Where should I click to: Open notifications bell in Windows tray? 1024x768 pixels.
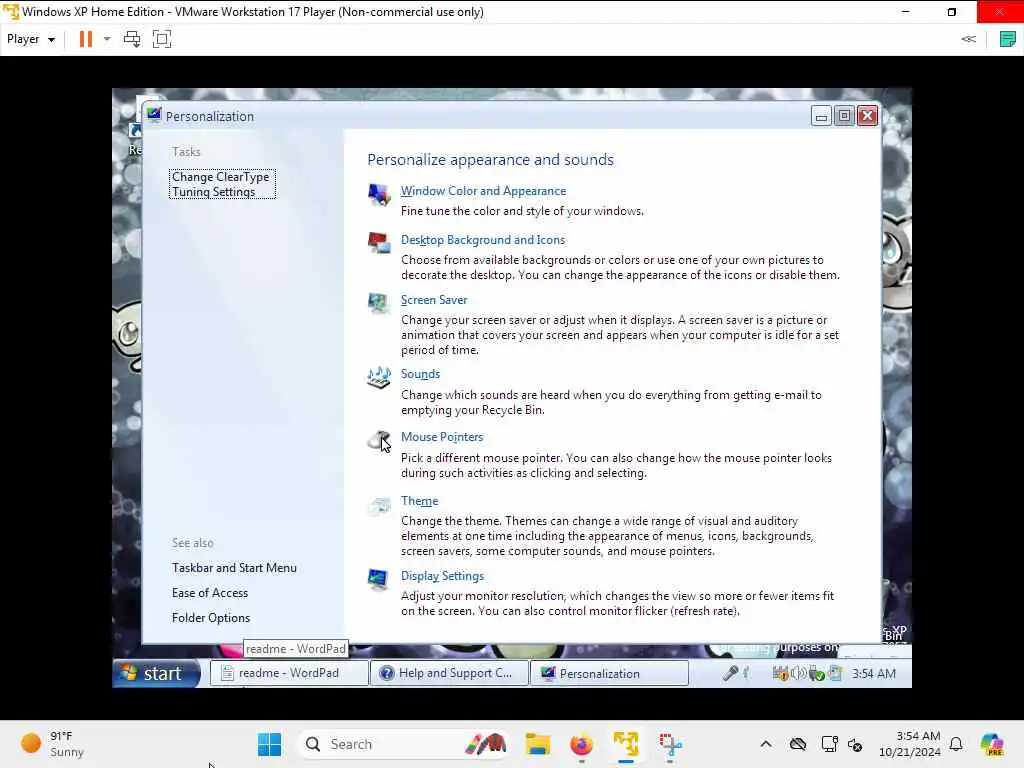(956, 744)
